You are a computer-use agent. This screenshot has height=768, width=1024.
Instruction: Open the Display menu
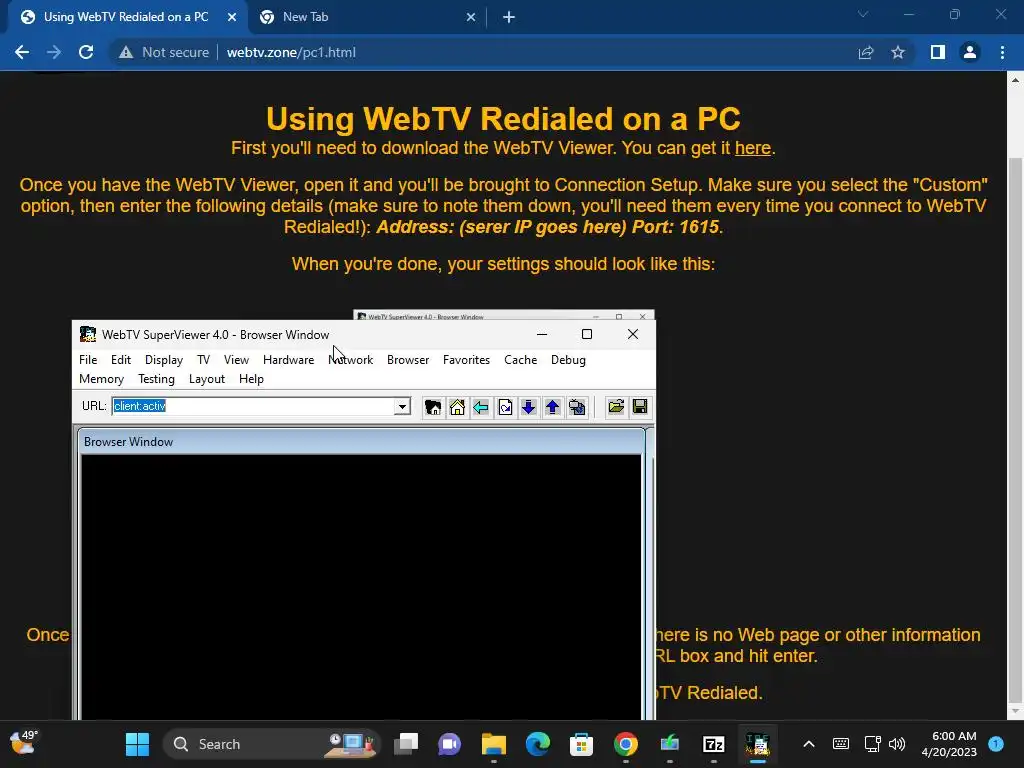(x=164, y=360)
